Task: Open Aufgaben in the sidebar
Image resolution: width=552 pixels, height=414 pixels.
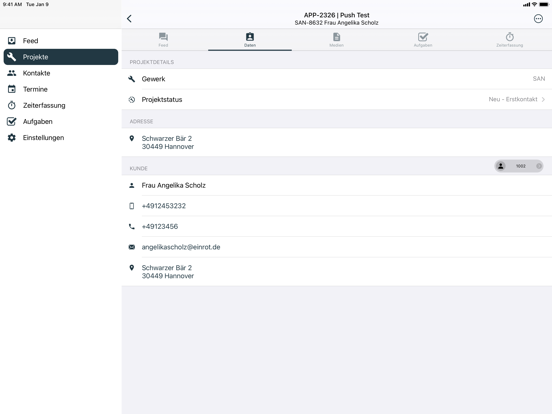Action: [61, 121]
